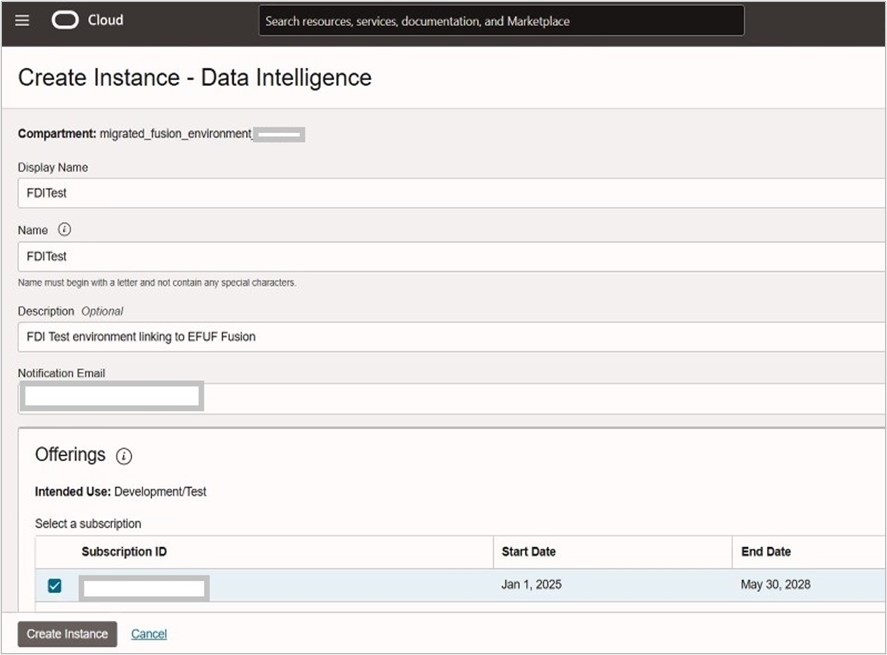Click the Subscription ID column header
The width and height of the screenshot is (887, 655).
(124, 552)
